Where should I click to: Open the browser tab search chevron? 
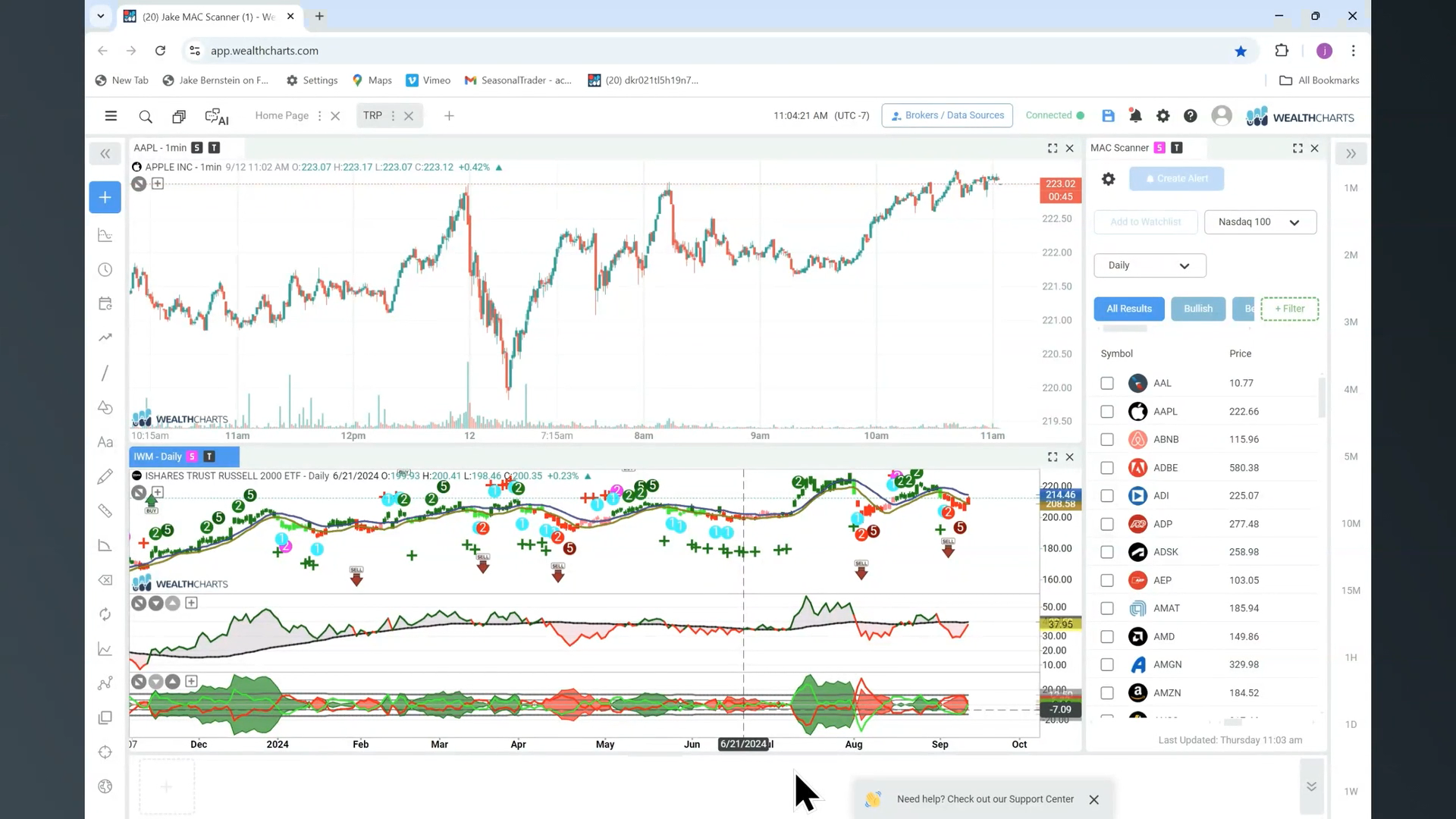(100, 16)
